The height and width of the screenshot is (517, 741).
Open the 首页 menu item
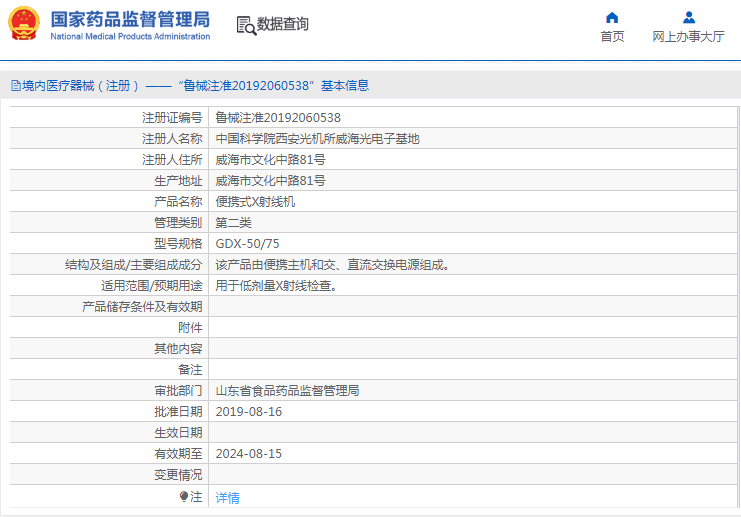tap(612, 36)
